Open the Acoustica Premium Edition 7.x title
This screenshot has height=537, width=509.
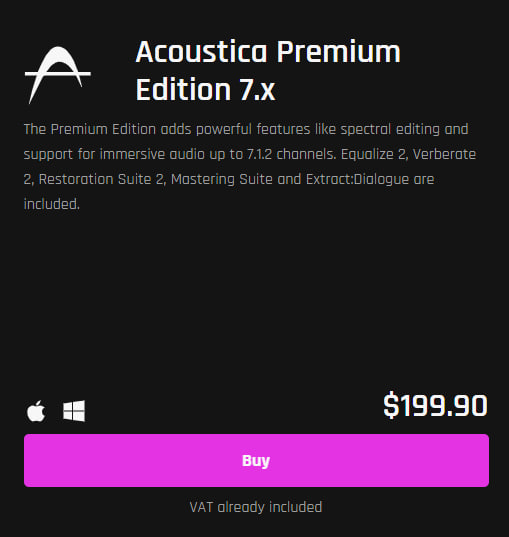pyautogui.click(x=268, y=71)
